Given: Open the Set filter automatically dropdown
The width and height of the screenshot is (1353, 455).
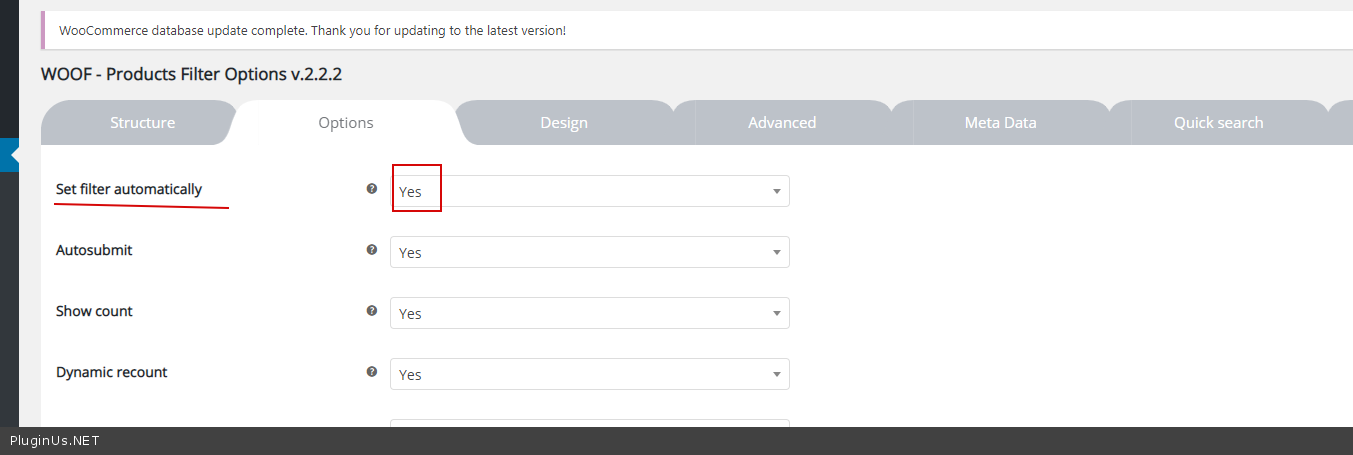Looking at the screenshot, I should 589,191.
